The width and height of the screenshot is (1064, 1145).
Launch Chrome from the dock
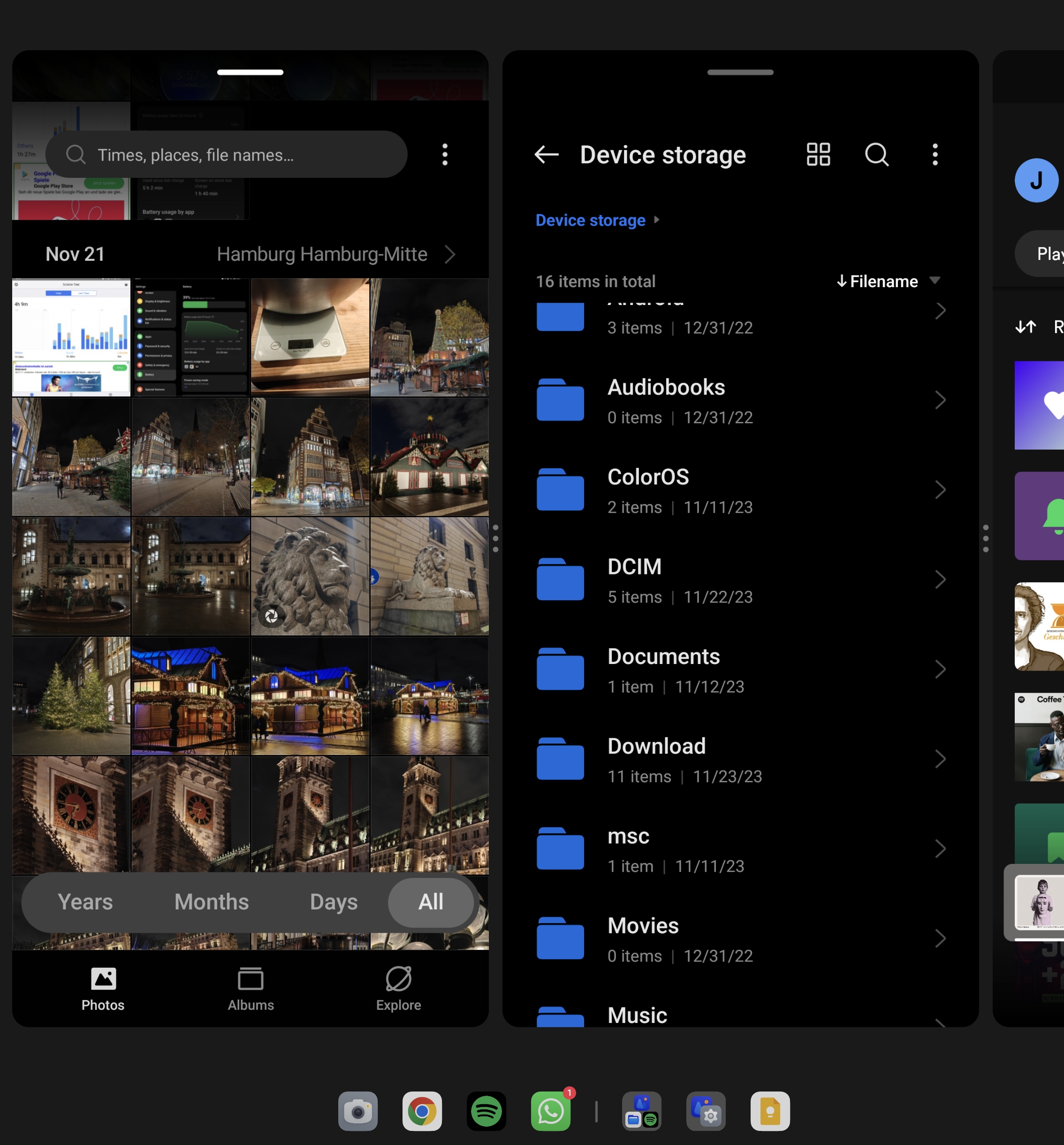point(422,1111)
